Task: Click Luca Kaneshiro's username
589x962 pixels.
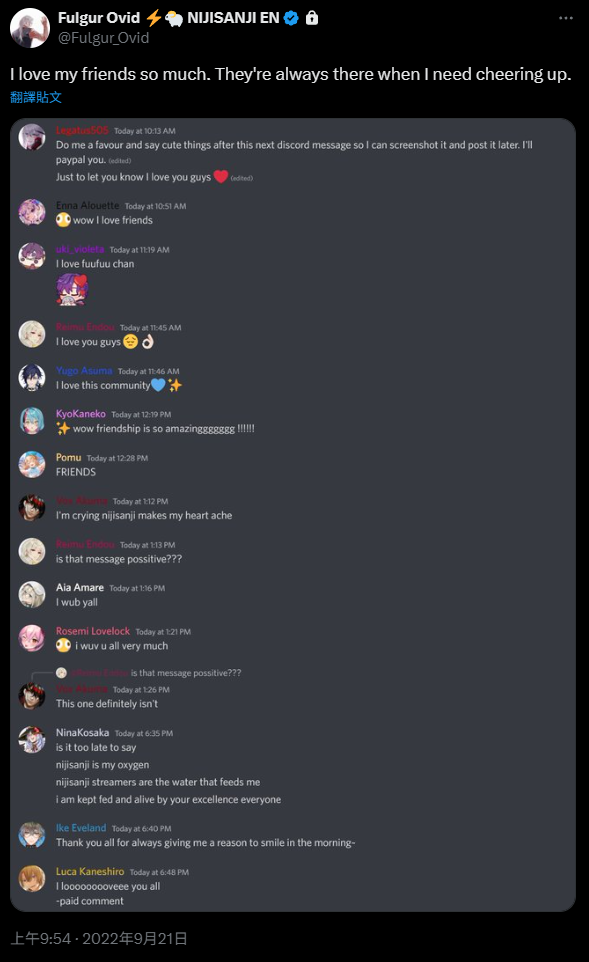Action: (90, 871)
